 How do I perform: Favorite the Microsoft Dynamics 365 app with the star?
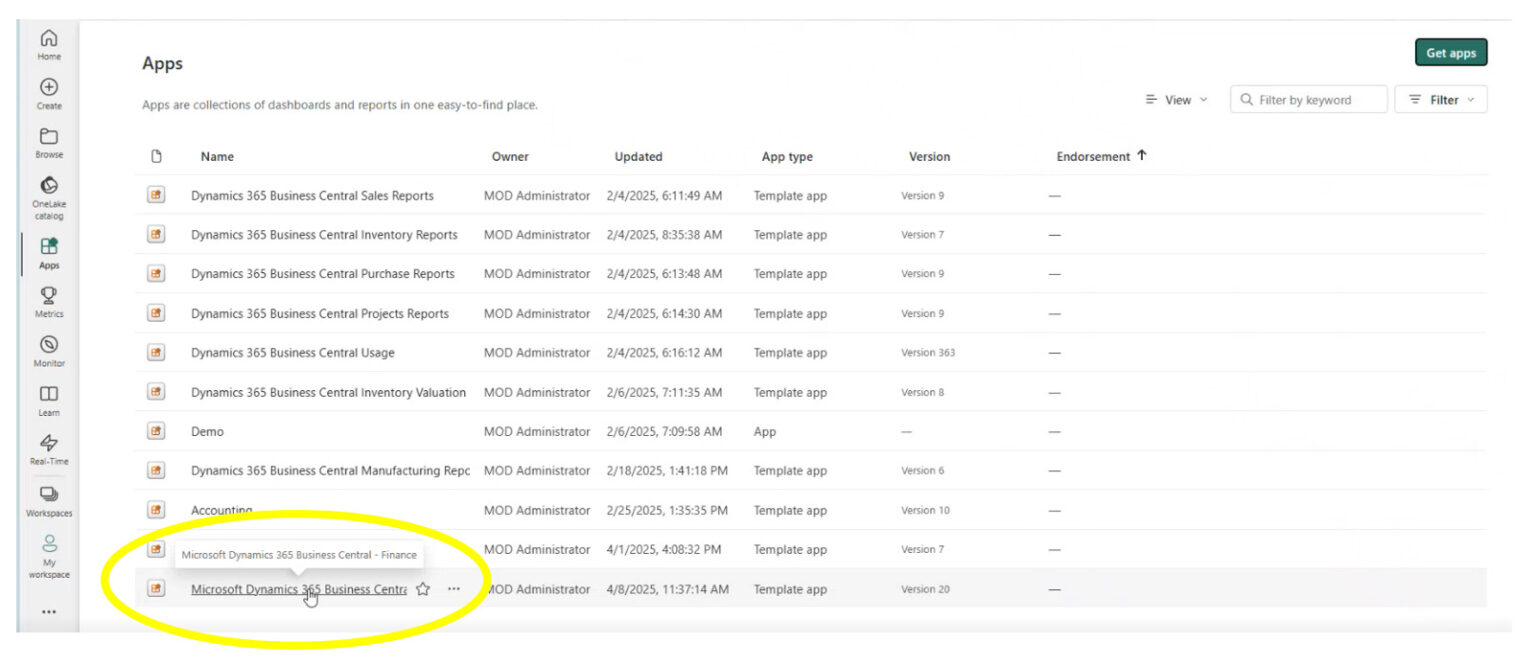coord(422,589)
